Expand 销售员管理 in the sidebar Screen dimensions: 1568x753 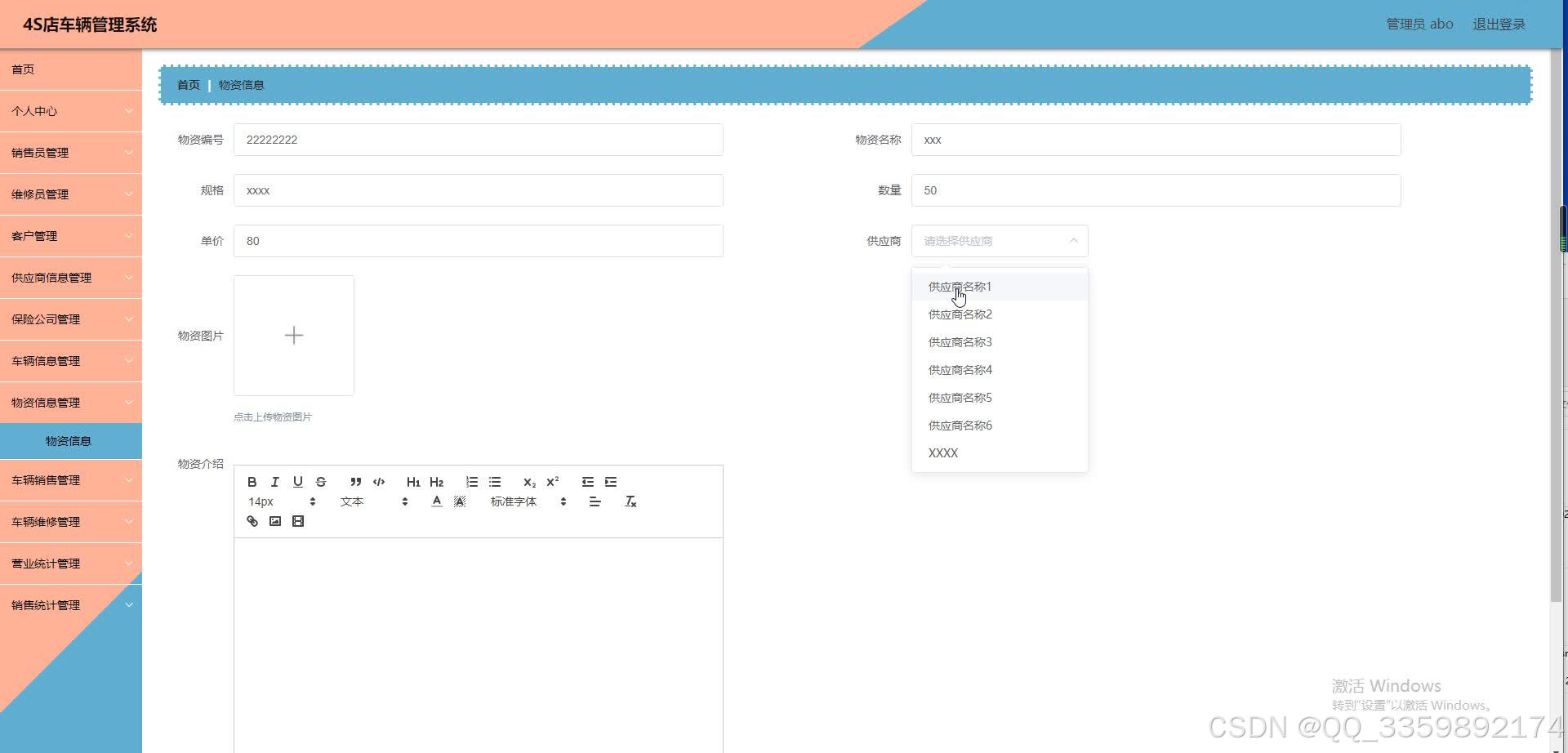pos(71,153)
